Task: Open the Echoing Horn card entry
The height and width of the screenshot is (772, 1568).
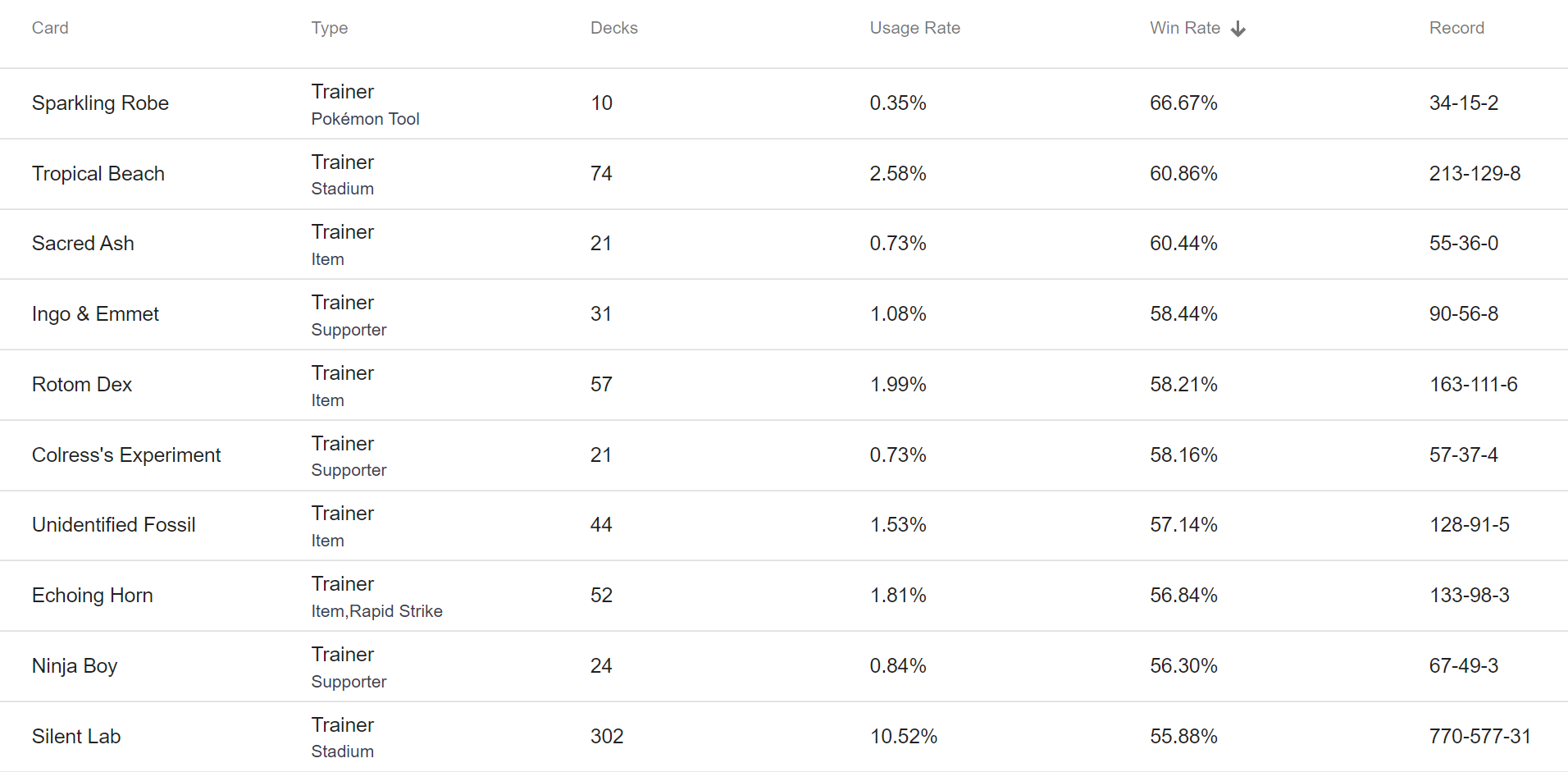Action: (x=93, y=596)
